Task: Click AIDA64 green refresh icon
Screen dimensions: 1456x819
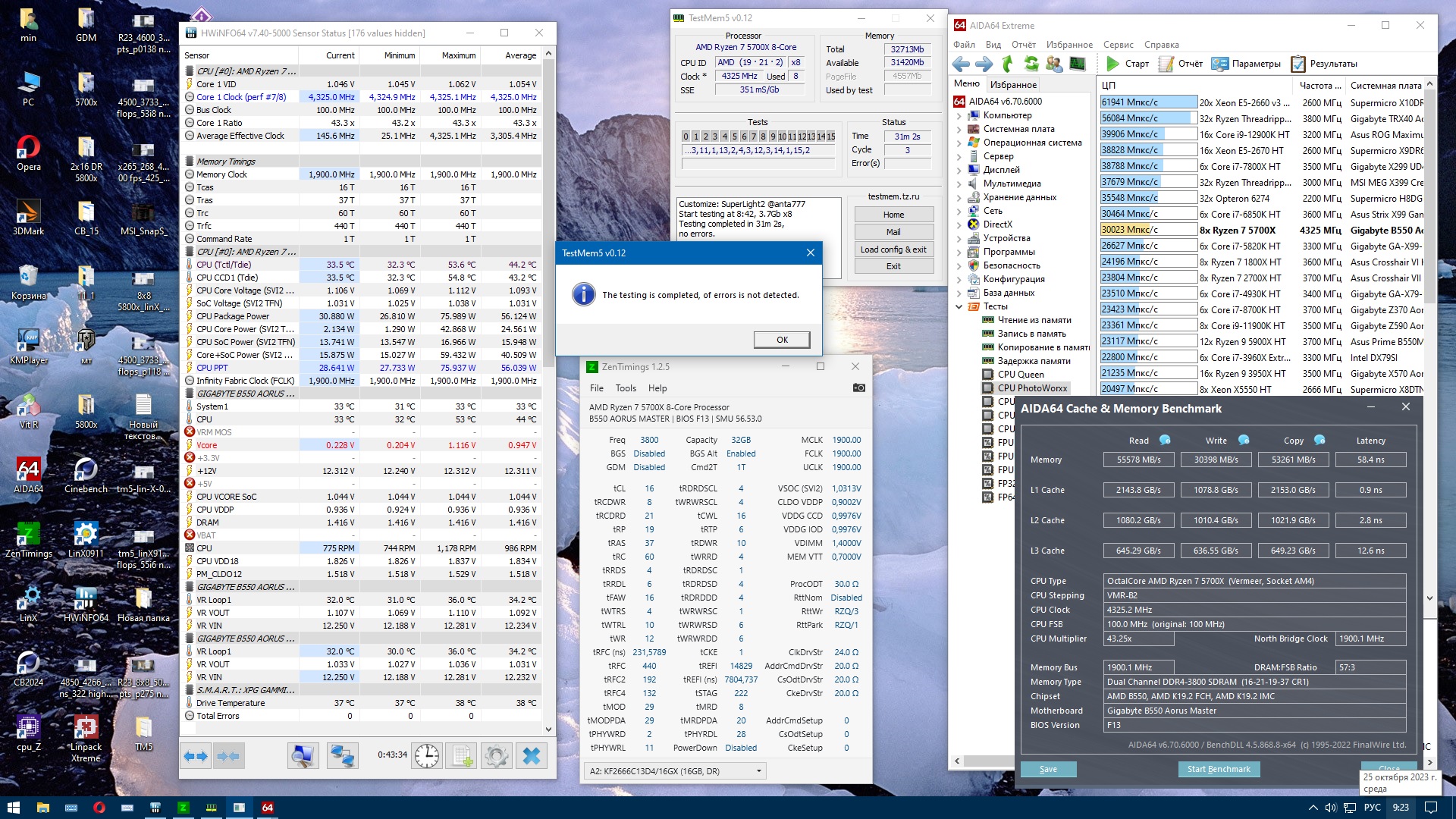Action: click(x=1031, y=64)
